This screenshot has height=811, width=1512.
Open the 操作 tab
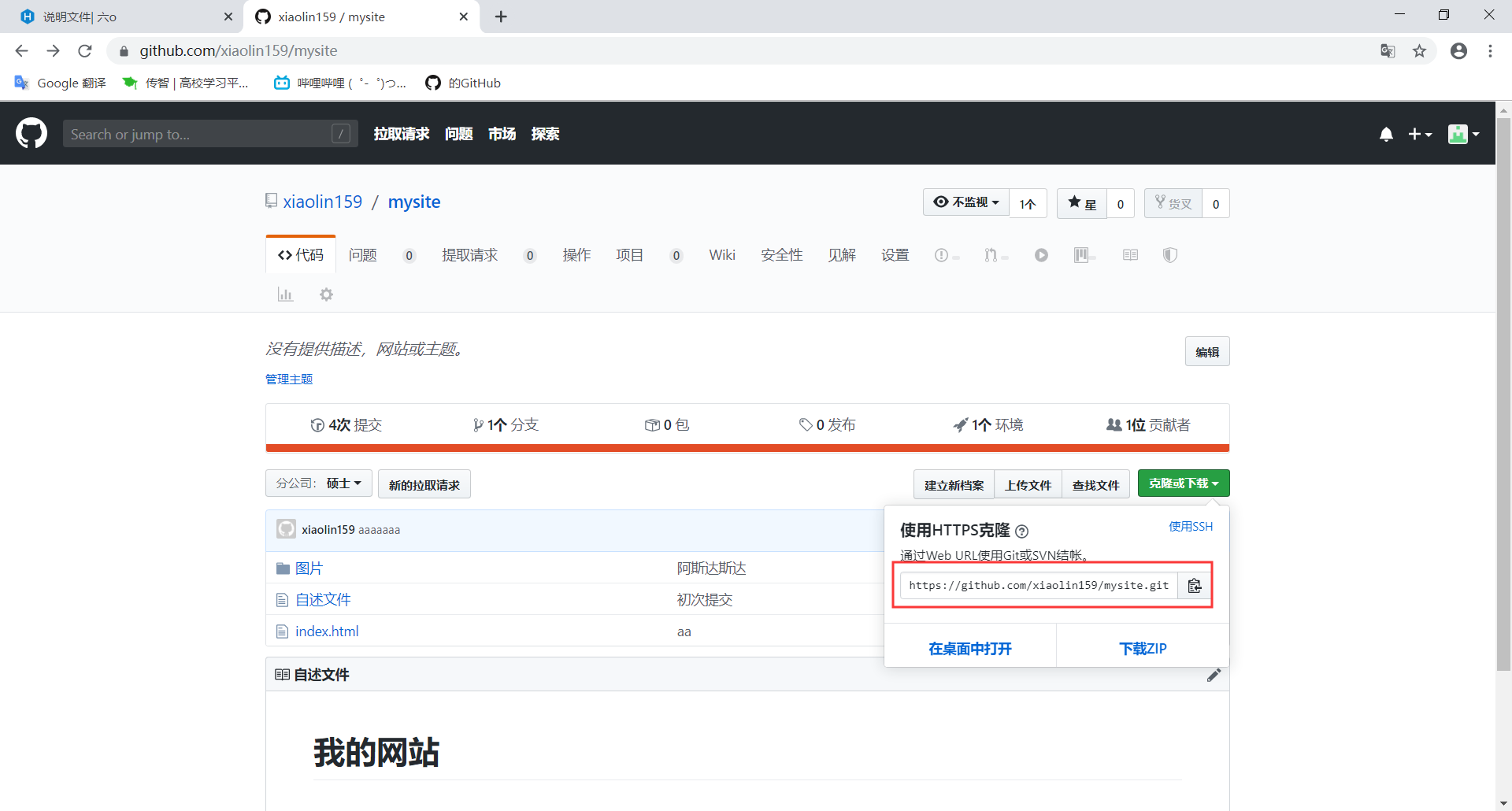576,255
